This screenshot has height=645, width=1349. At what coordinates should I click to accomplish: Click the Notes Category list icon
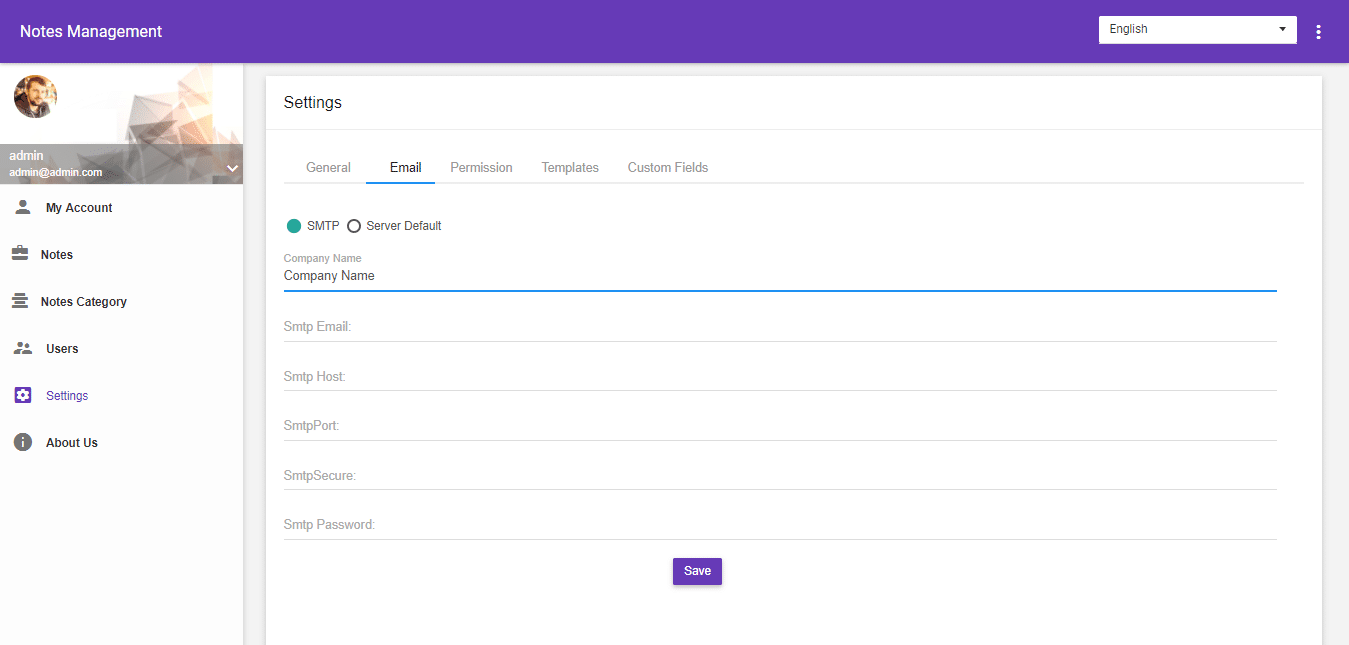[22, 300]
